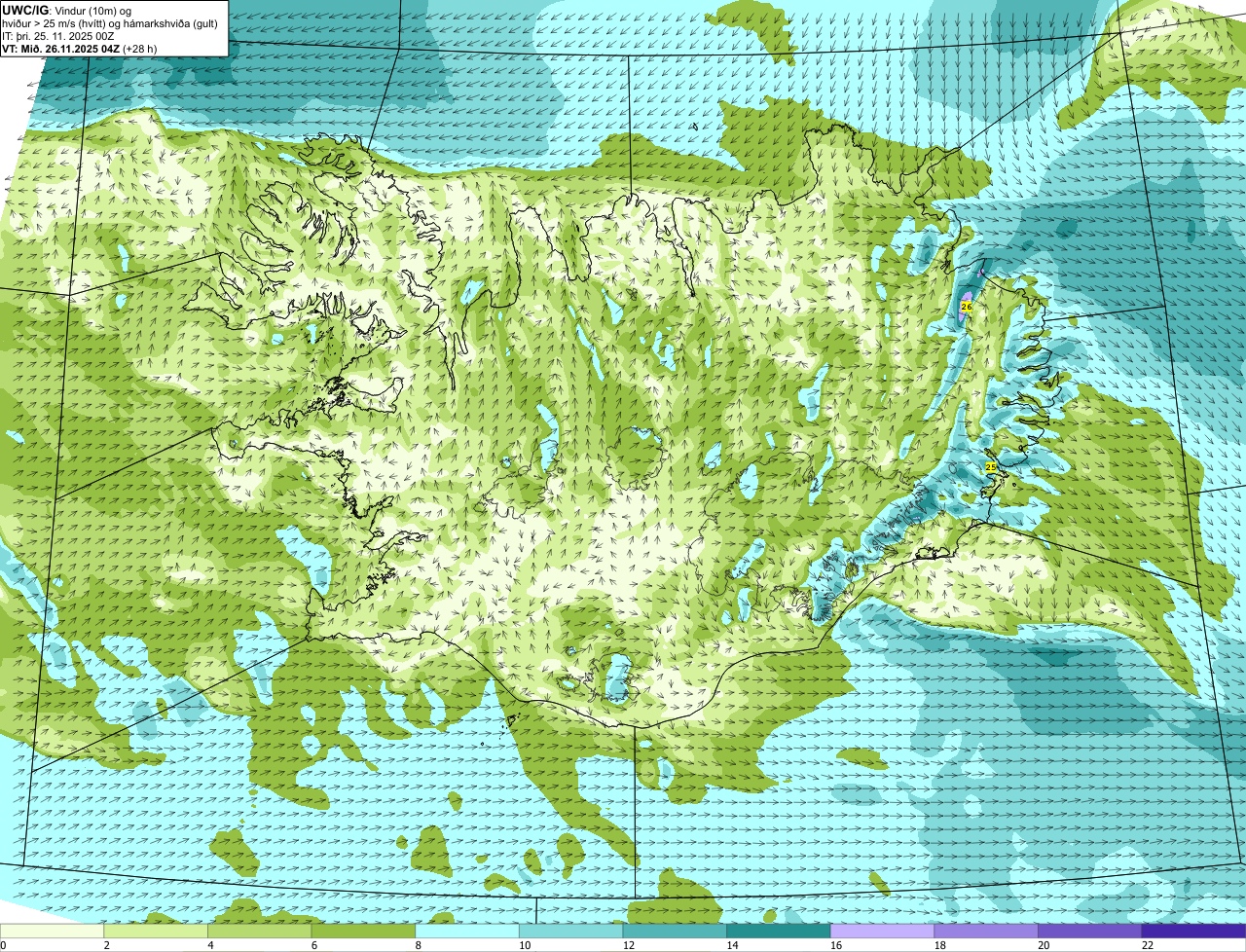This screenshot has width=1246, height=952.
Task: Pick the legend swatch between 10 and 12
Action: click(570, 931)
